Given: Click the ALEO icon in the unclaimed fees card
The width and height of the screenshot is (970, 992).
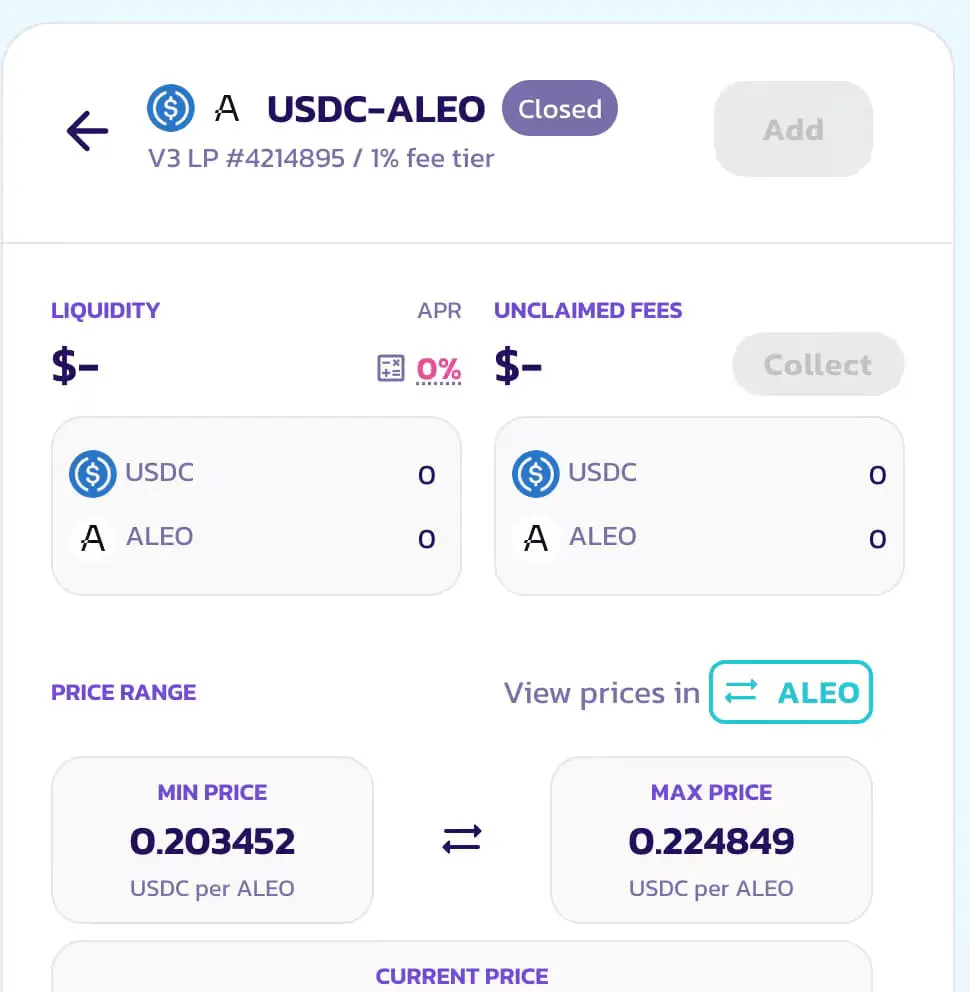Looking at the screenshot, I should click(x=535, y=538).
